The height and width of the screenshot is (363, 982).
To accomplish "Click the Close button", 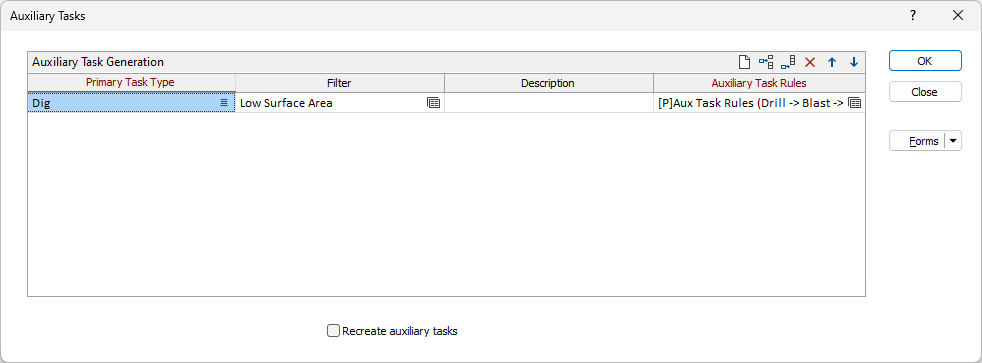I will [925, 91].
